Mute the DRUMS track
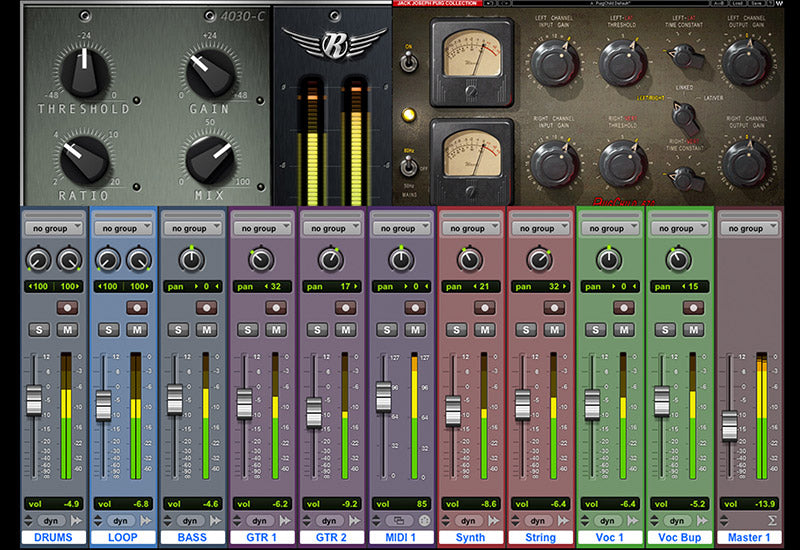Screen dimensions: 800x550 [x=67, y=330]
